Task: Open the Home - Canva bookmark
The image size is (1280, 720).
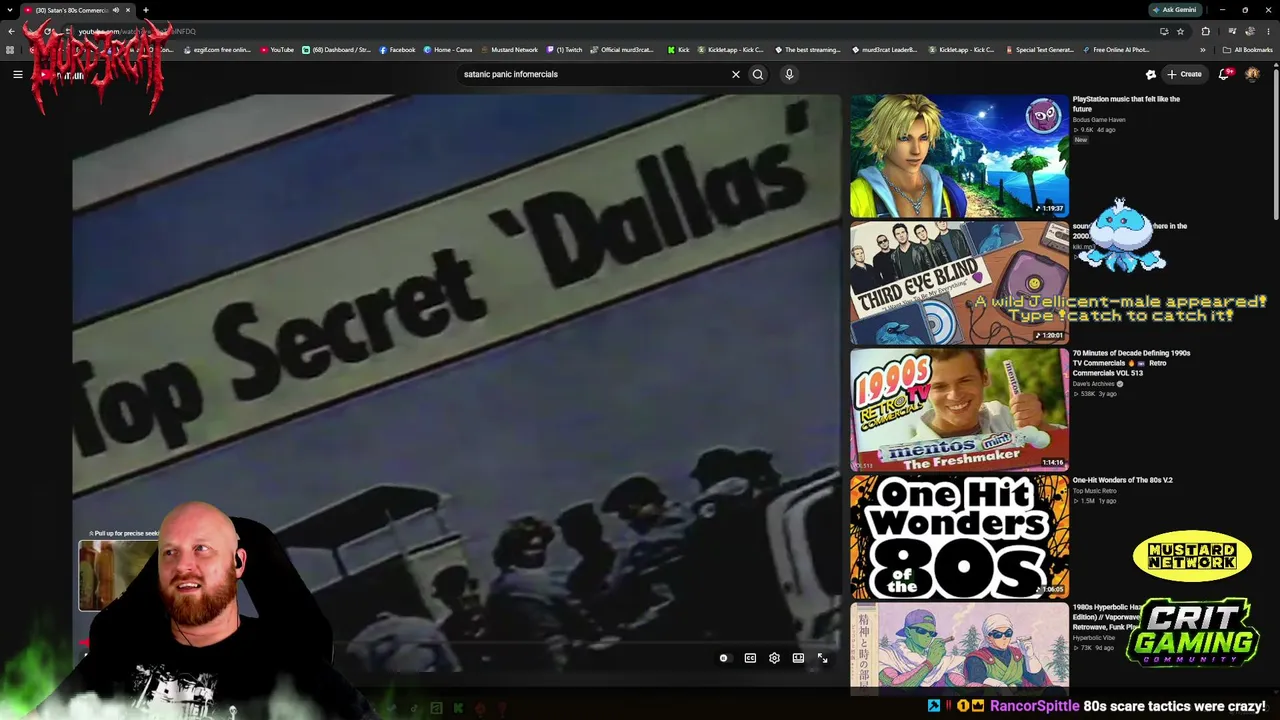Action: (448, 50)
